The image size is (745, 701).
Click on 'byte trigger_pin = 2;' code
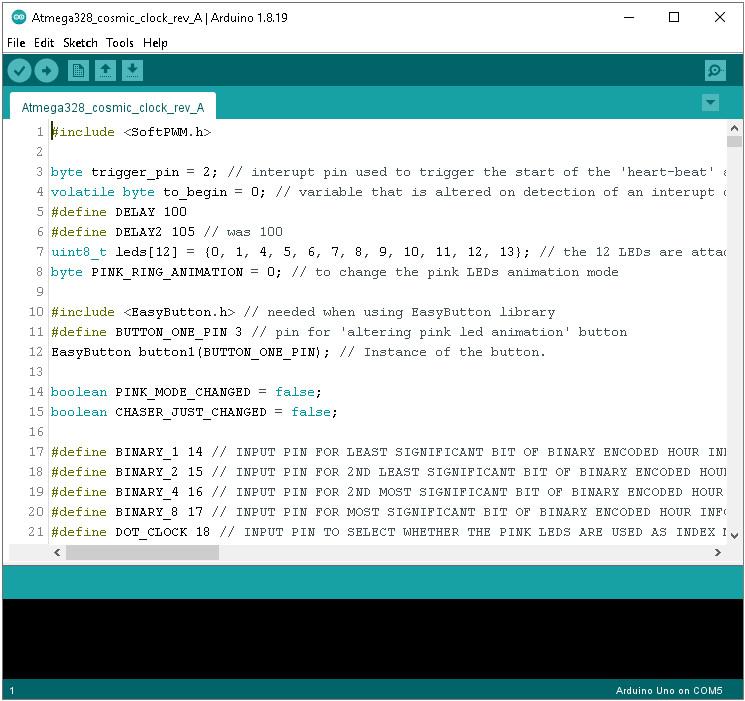pyautogui.click(x=134, y=172)
